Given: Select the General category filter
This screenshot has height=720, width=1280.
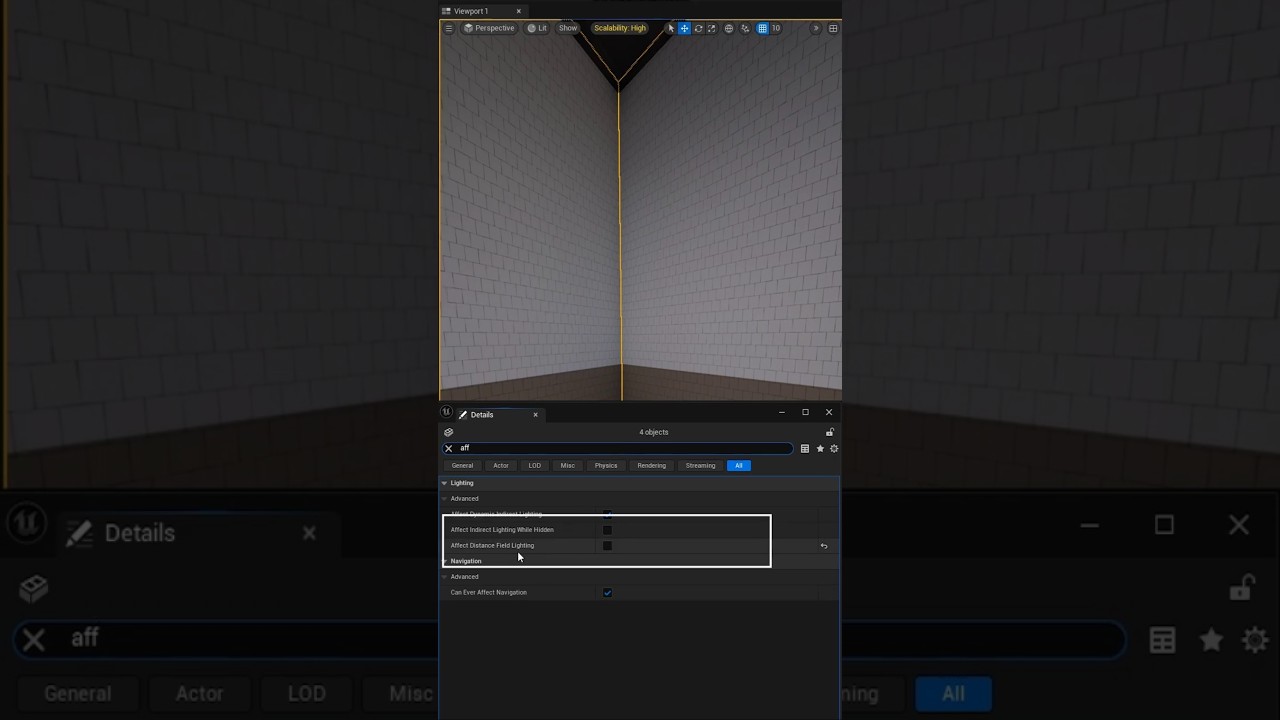Looking at the screenshot, I should pos(462,465).
